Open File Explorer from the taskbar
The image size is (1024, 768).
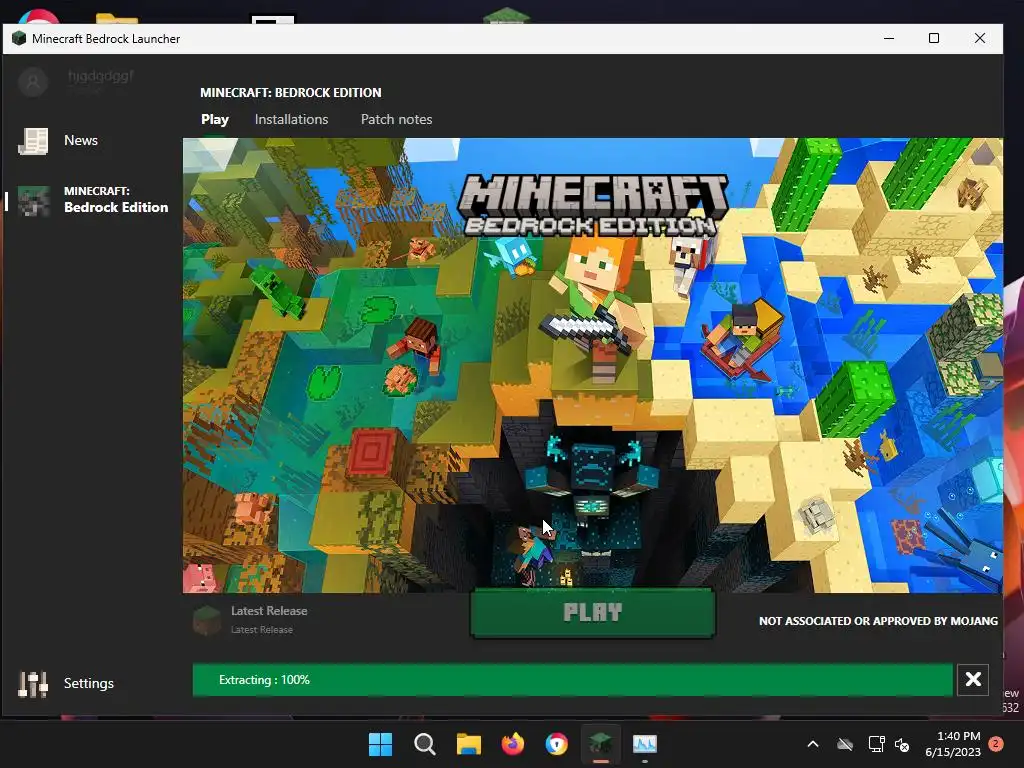click(468, 744)
